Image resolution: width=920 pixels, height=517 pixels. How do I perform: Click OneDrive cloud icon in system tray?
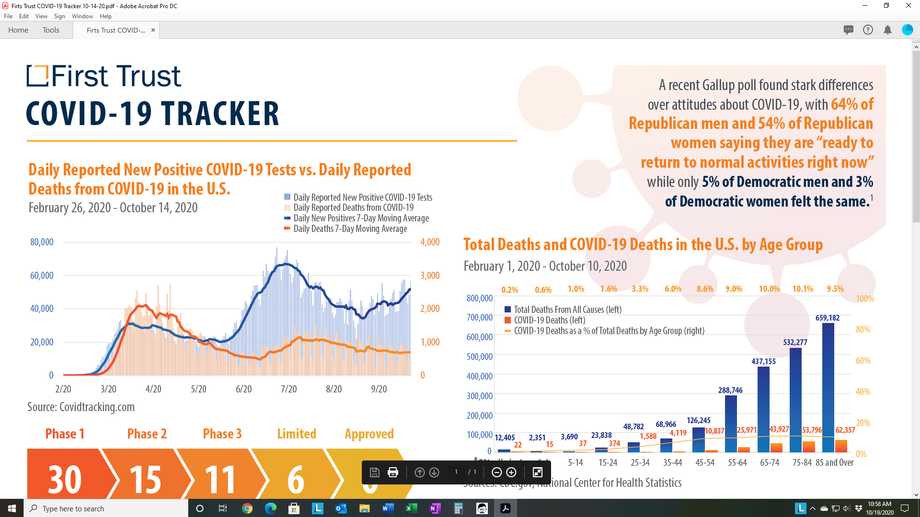pos(824,508)
